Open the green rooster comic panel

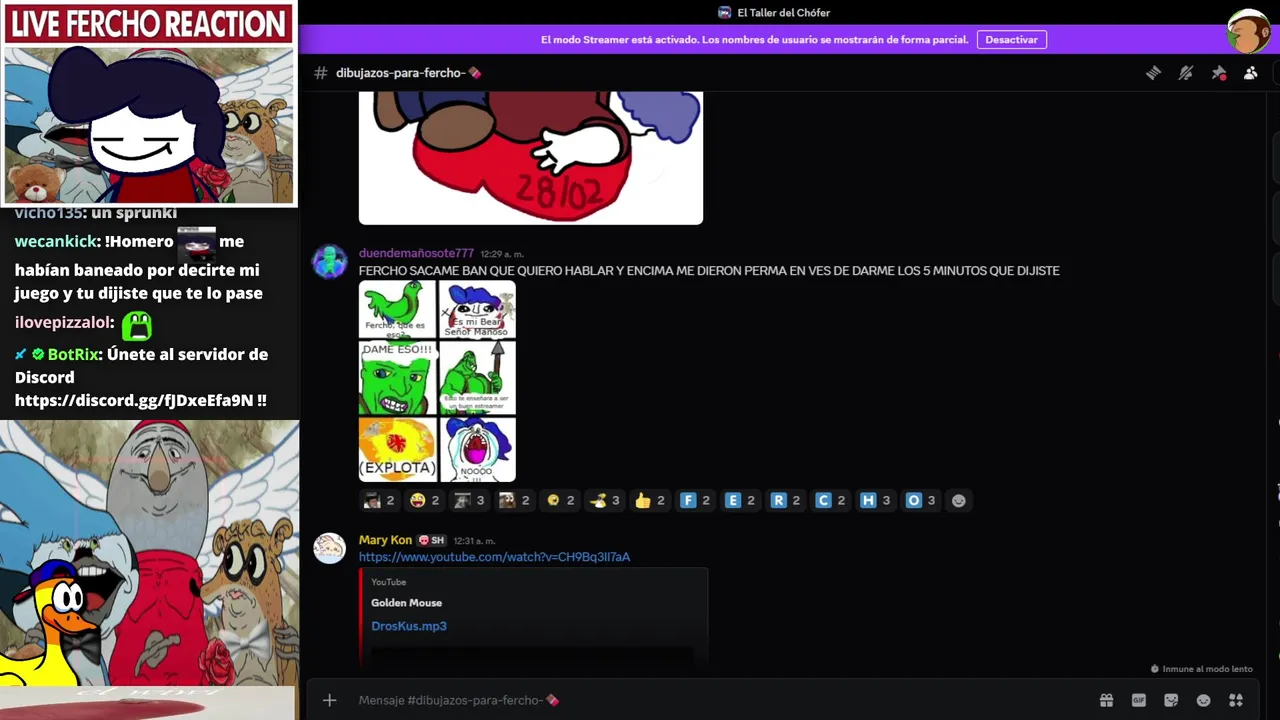click(x=397, y=309)
